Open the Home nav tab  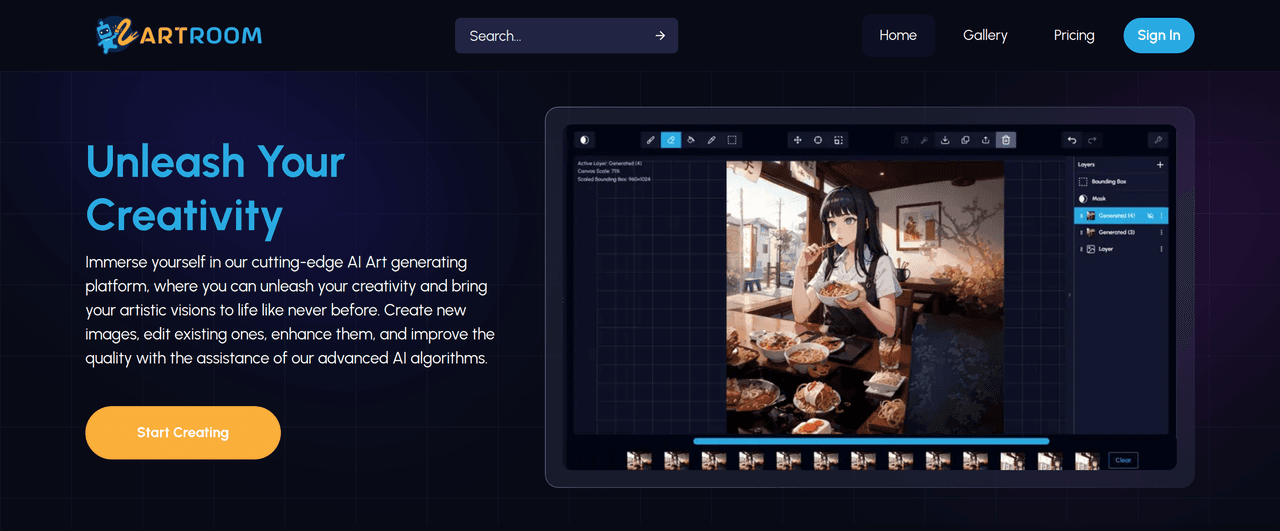point(898,36)
